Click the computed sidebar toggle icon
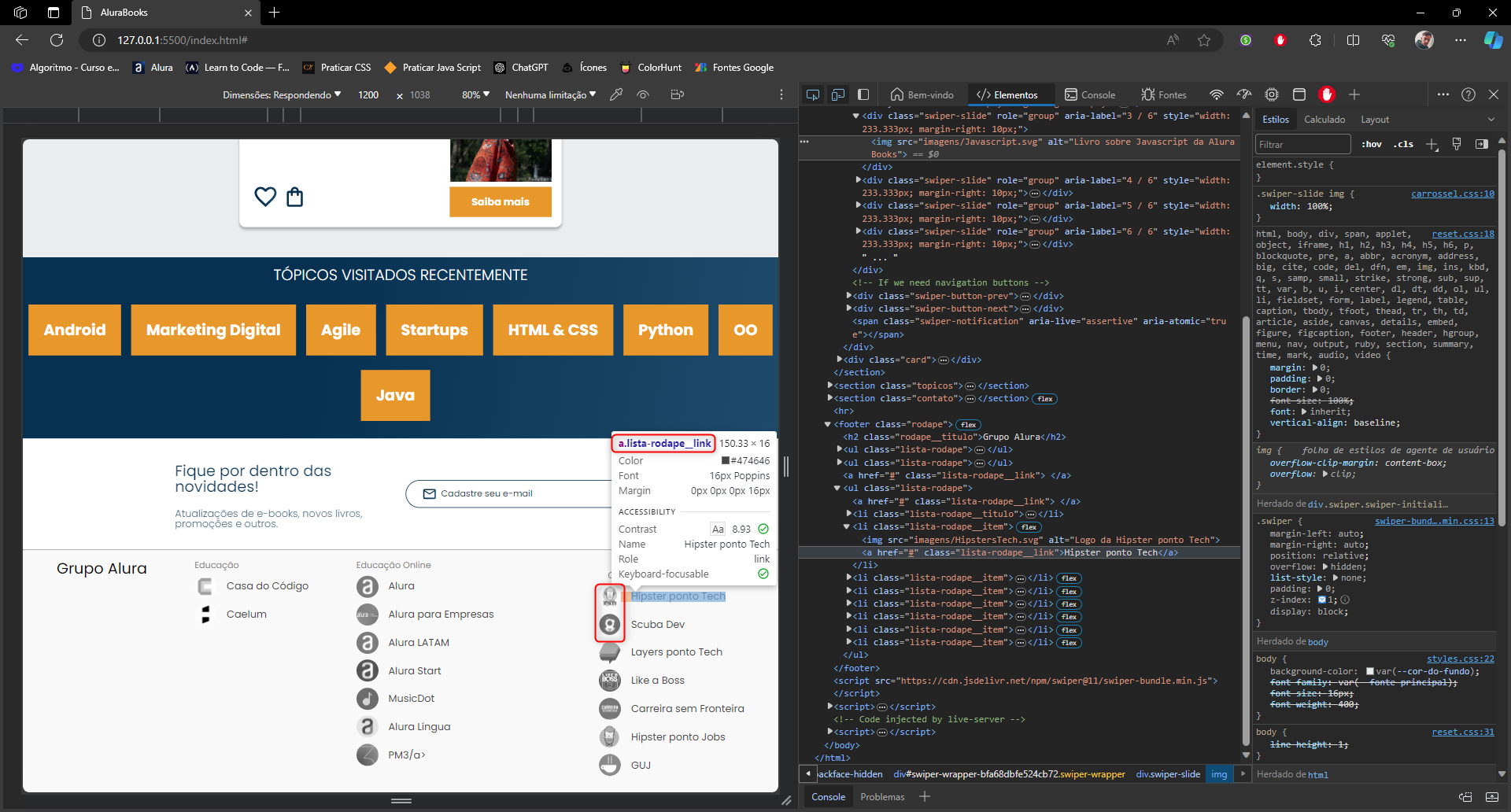This screenshot has width=1511, height=812. tap(1482, 144)
